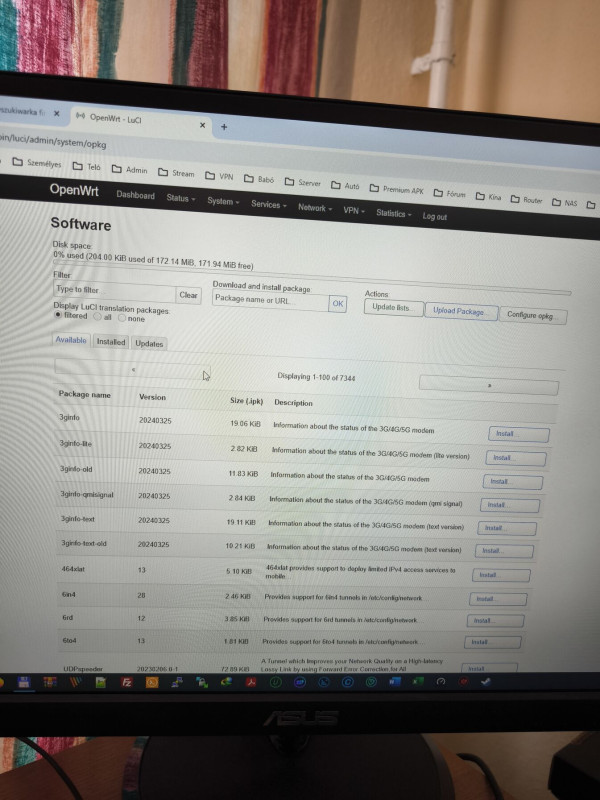Open the Stream bookmarks folder
The image size is (600, 800).
point(176,173)
